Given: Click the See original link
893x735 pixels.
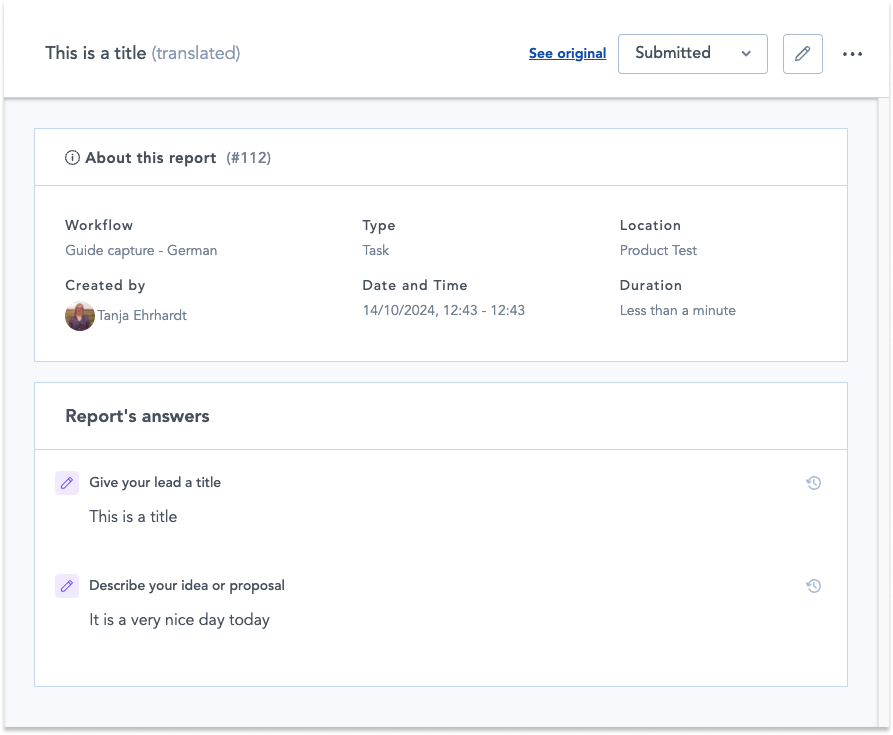Looking at the screenshot, I should pos(567,54).
